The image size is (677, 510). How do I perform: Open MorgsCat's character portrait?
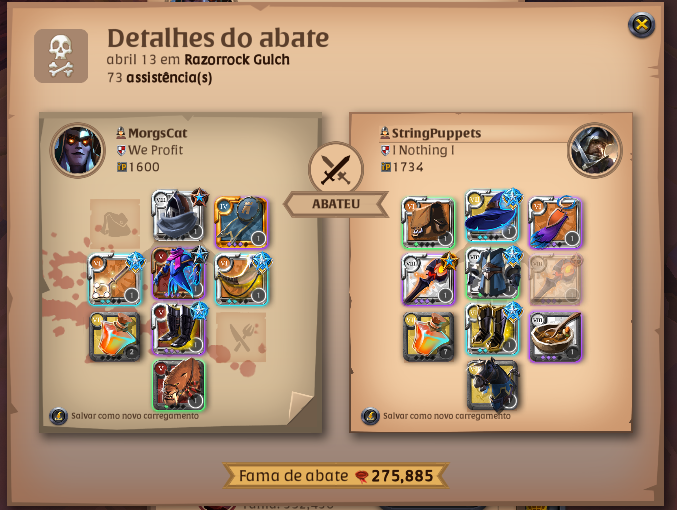pos(78,150)
